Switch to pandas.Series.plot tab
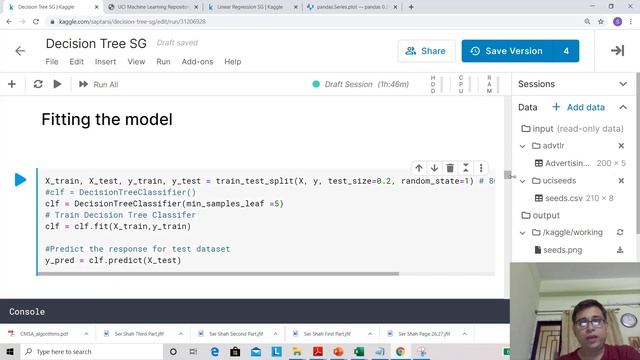 (351, 7)
